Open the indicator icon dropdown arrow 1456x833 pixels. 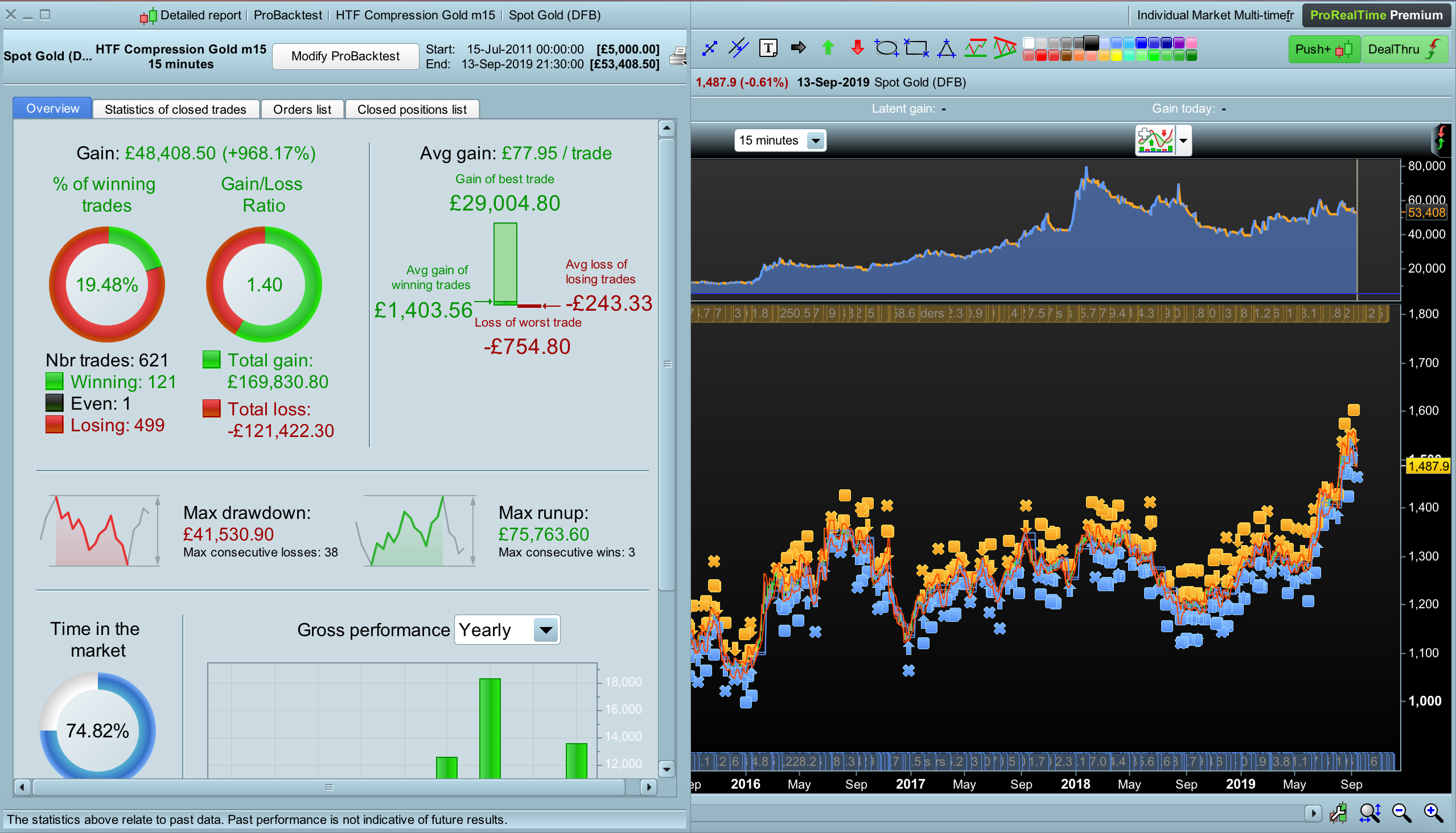(1183, 140)
